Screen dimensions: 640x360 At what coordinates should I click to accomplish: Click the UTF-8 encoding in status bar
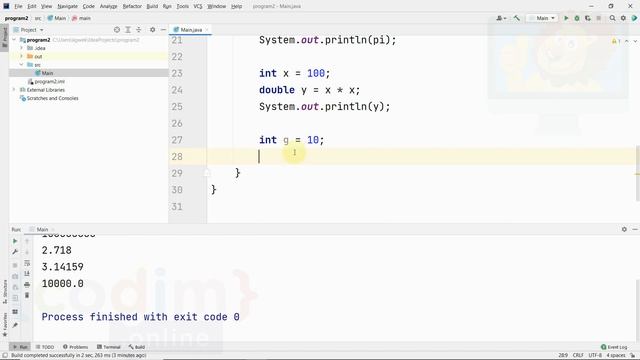click(x=595, y=355)
